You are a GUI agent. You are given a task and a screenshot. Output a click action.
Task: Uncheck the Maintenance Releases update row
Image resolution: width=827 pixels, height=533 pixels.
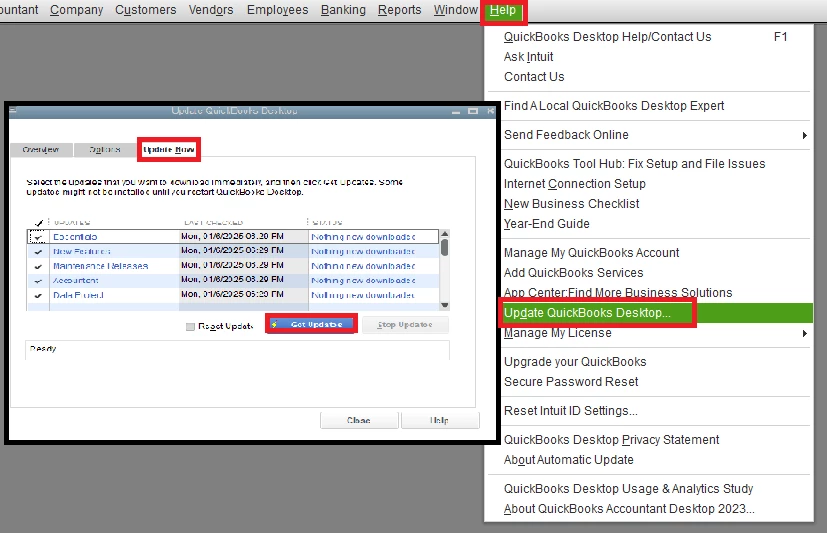point(38,267)
